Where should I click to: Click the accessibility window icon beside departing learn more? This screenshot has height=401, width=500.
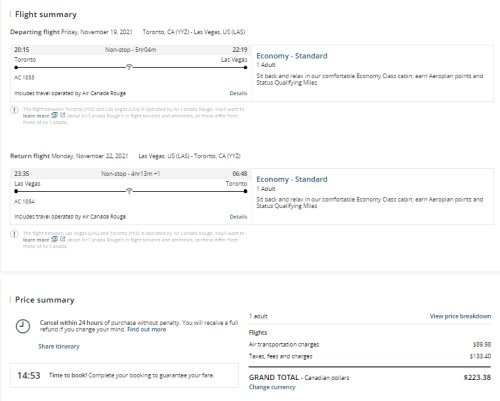(x=54, y=115)
